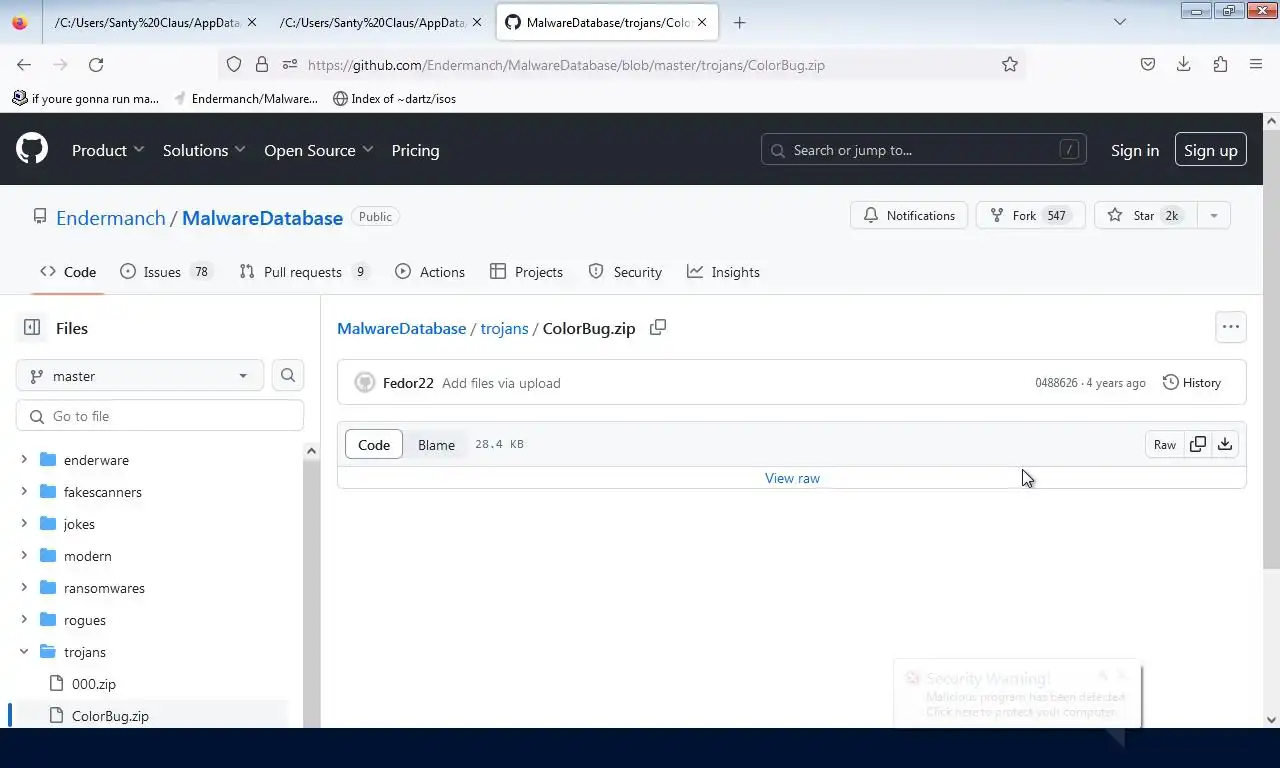Image resolution: width=1280 pixels, height=768 pixels.
Task: Expand the rogues folder chevron
Action: point(24,620)
